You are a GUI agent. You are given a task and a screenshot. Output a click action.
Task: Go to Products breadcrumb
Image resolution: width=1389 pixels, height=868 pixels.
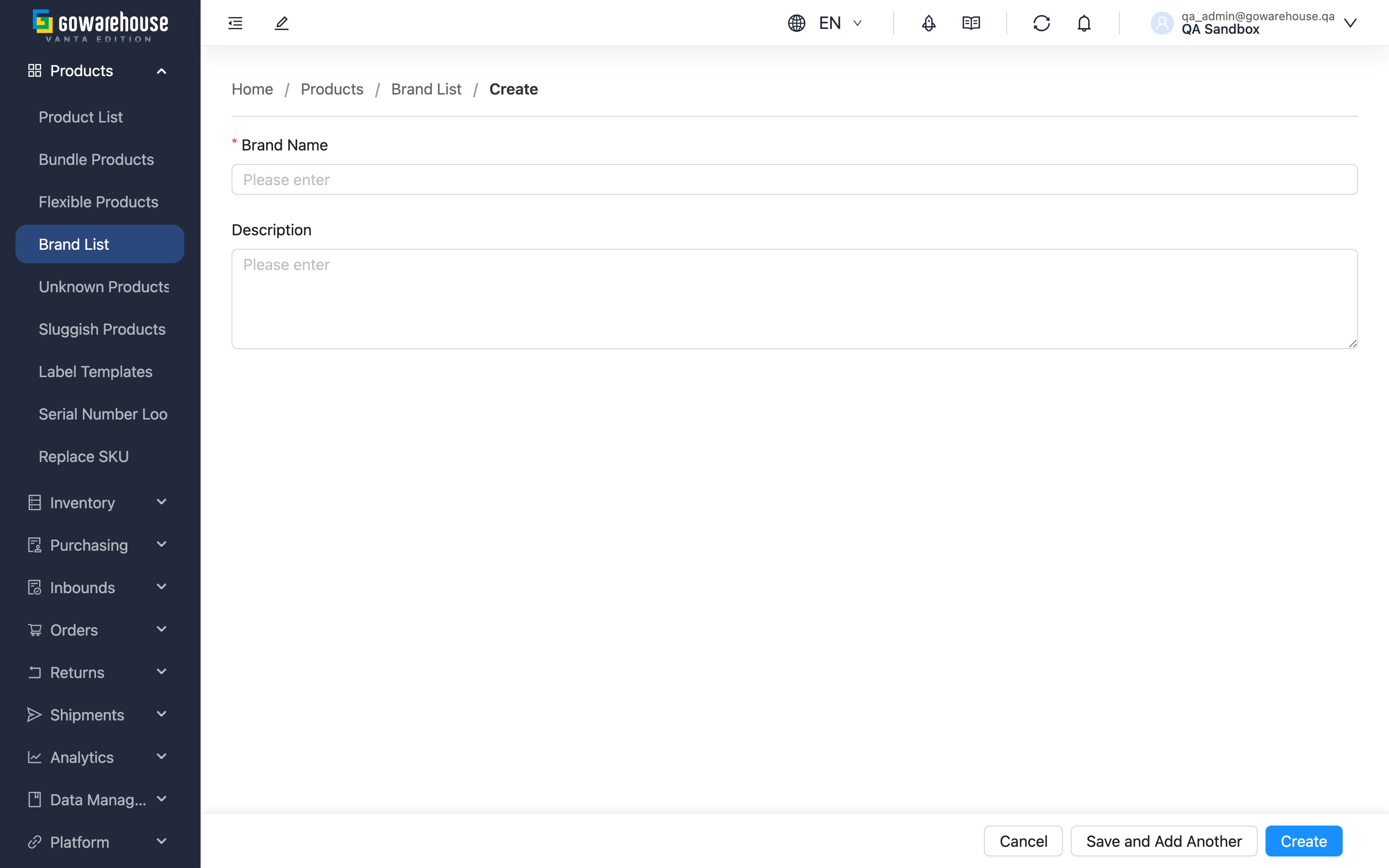pos(332,89)
